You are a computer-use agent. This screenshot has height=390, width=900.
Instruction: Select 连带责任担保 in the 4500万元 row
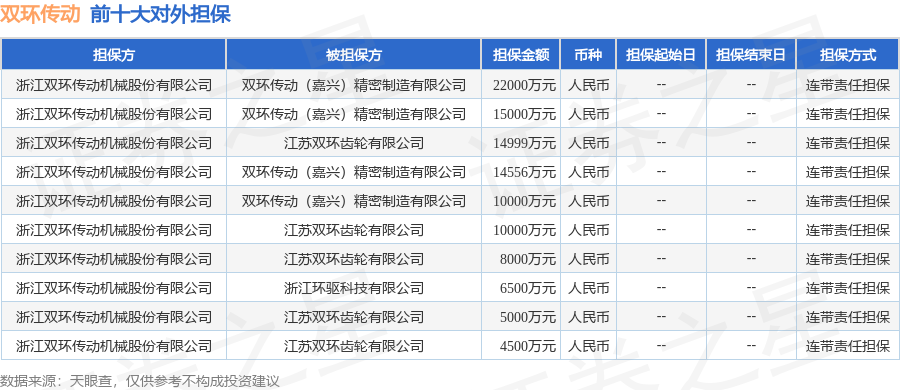[848, 346]
